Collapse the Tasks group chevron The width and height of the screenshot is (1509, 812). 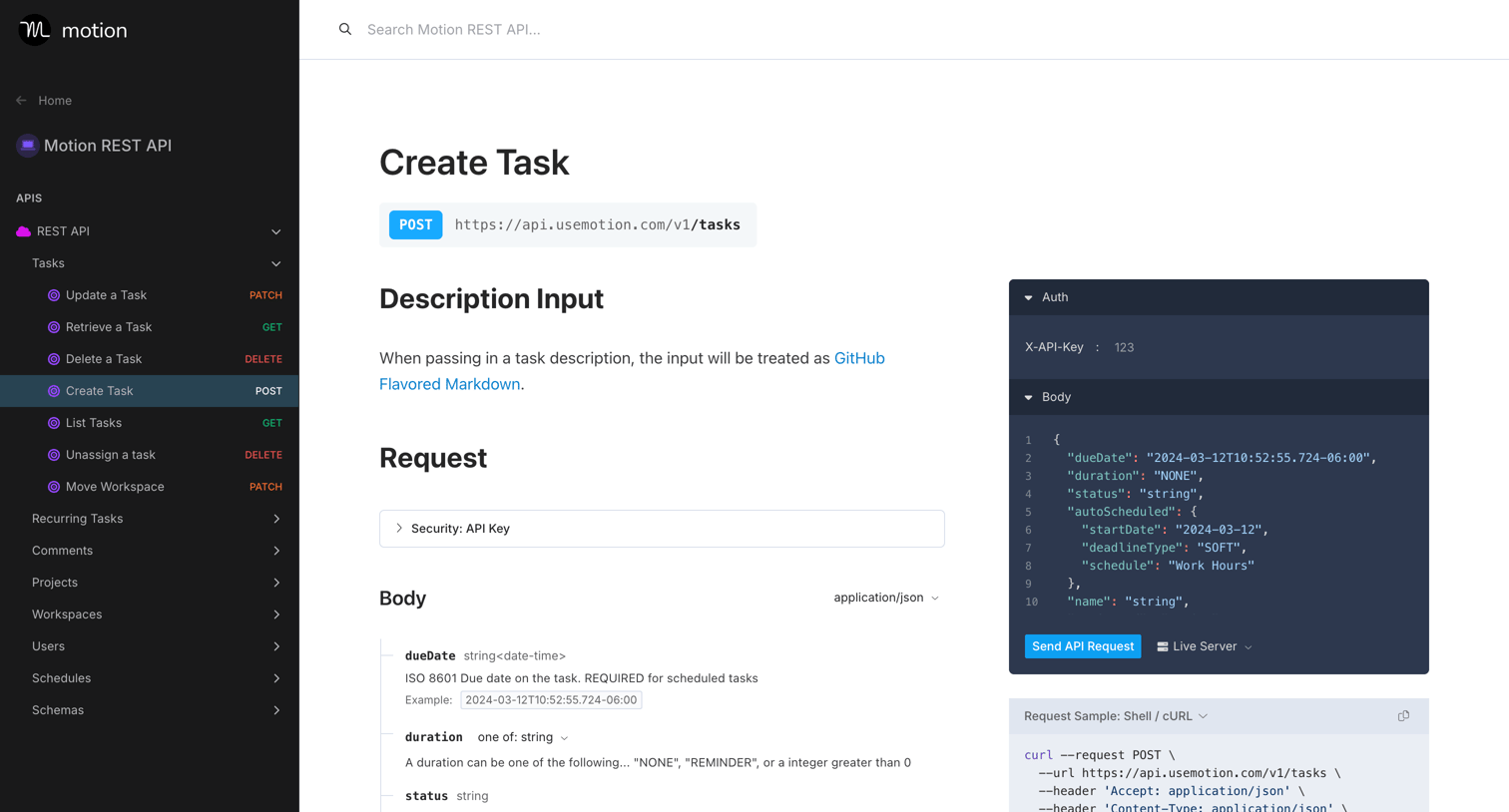pos(276,263)
